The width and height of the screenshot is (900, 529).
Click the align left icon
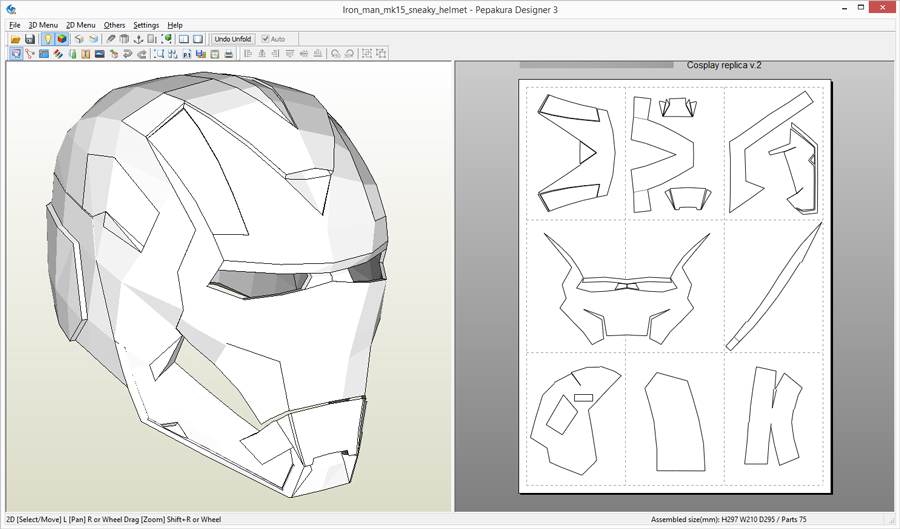pos(248,54)
